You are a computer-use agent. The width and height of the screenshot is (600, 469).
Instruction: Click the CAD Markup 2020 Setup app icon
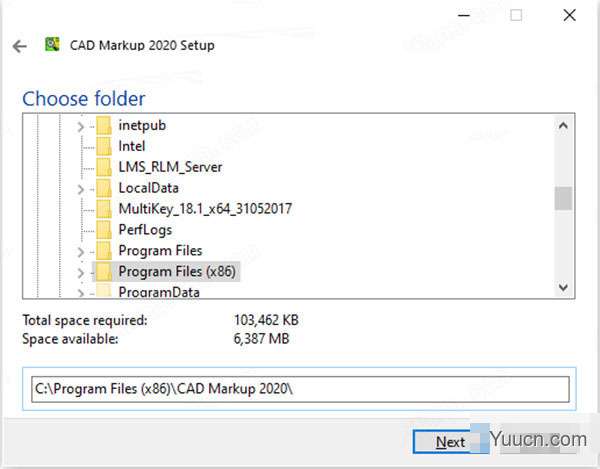point(52,44)
